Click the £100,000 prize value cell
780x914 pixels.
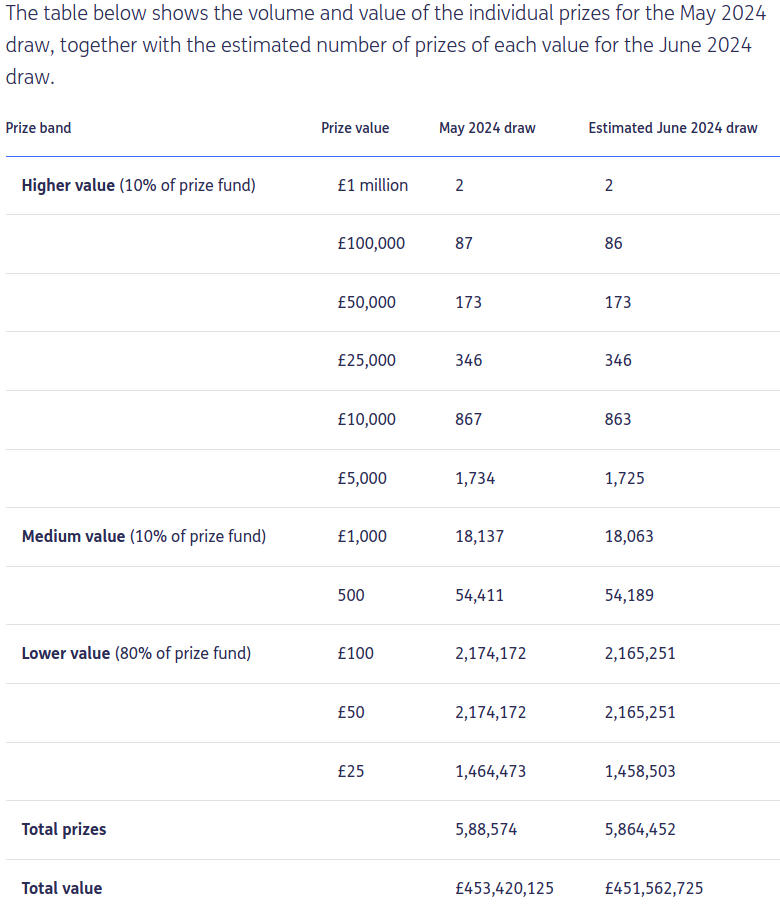[x=371, y=244]
